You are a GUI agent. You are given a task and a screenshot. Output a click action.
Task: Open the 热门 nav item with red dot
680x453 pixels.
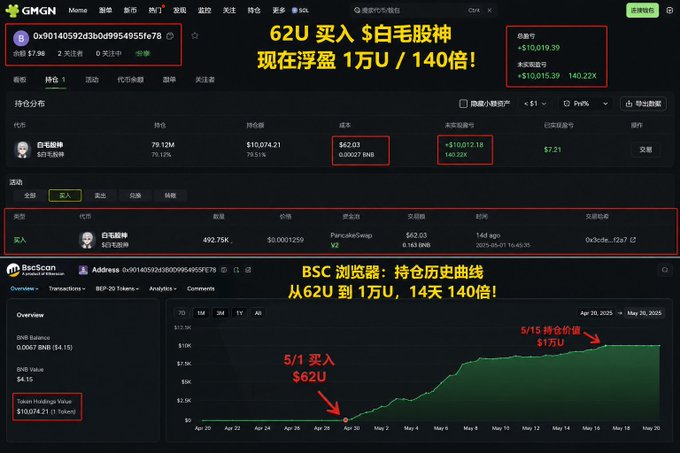point(155,10)
